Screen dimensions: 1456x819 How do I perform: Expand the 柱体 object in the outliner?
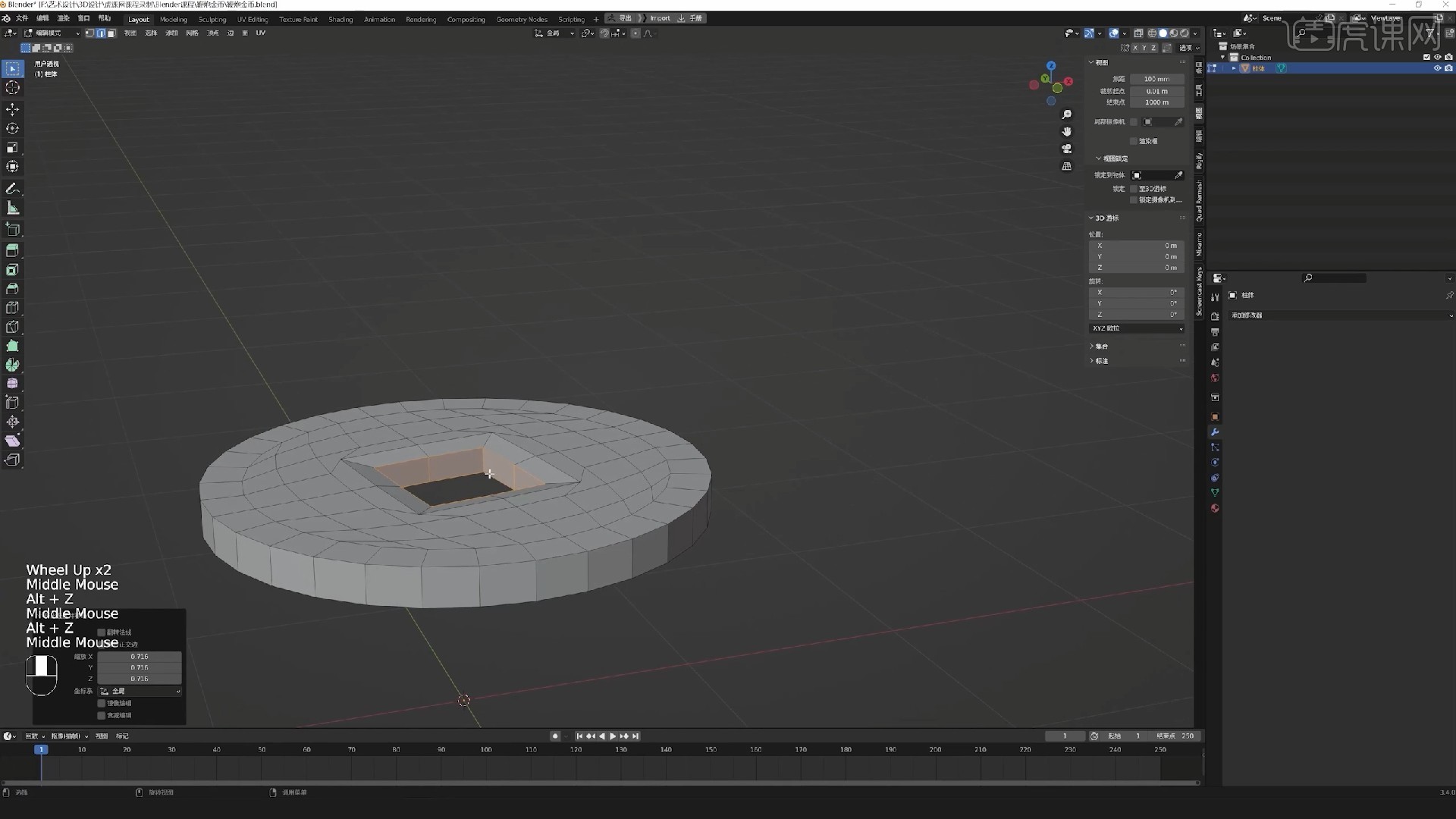pos(1234,68)
